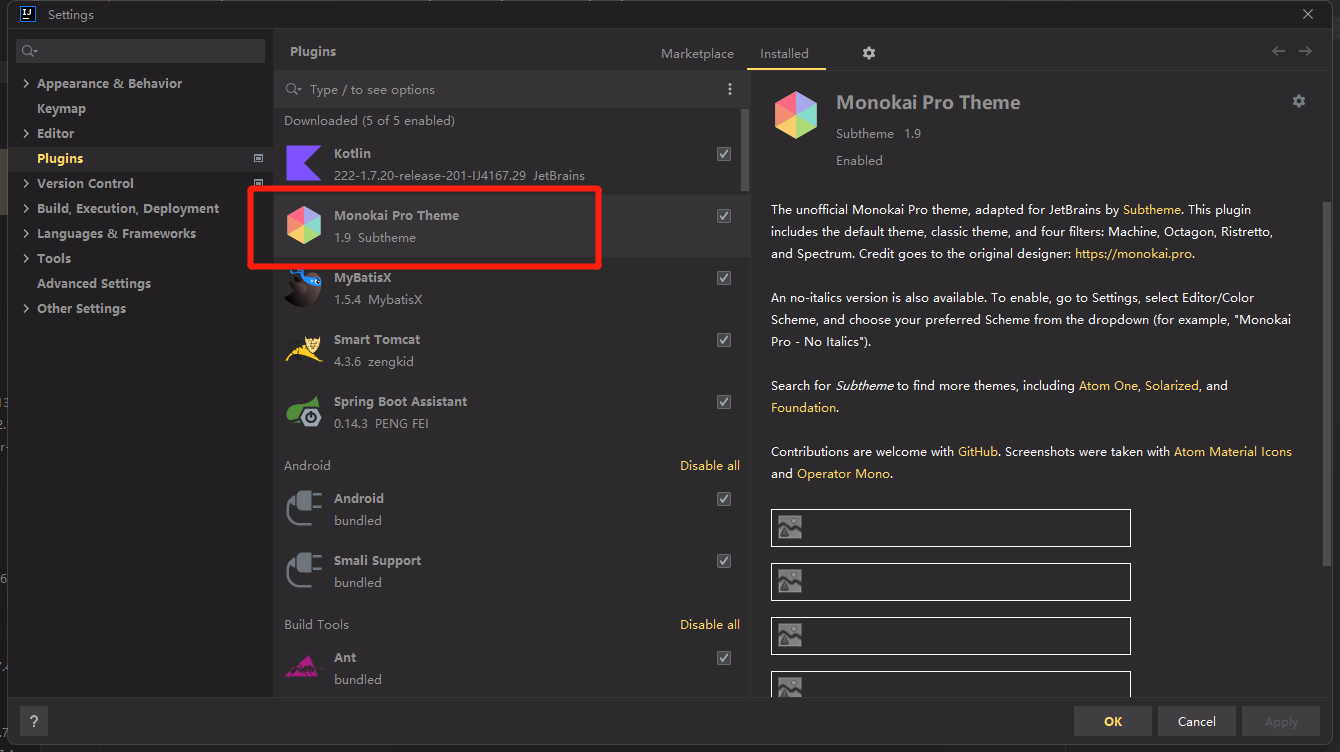Click the plugin search options kebab menu
The image size is (1340, 752).
point(730,89)
